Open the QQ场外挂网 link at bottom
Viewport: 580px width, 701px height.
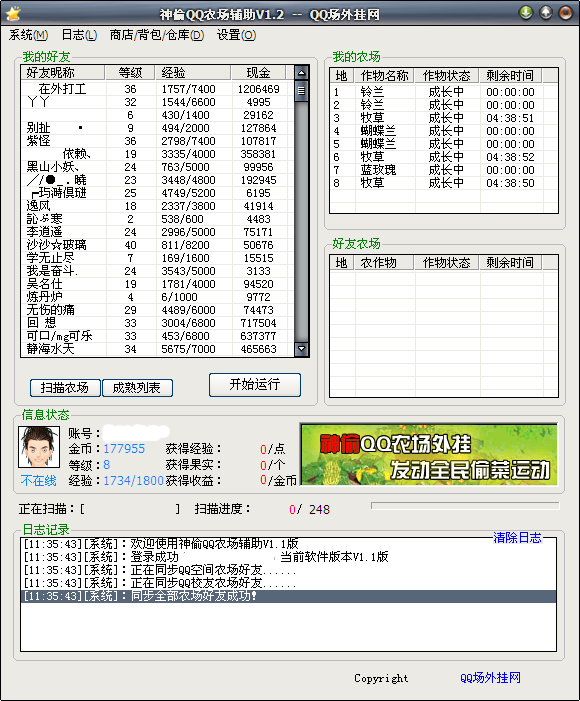pos(490,678)
